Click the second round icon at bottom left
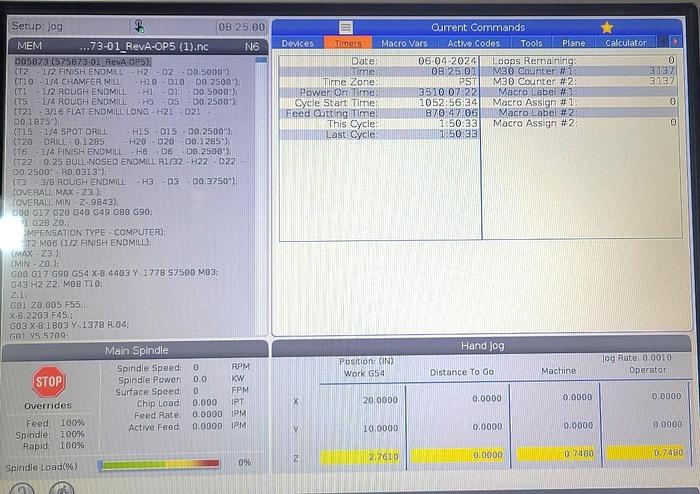 coord(62,488)
